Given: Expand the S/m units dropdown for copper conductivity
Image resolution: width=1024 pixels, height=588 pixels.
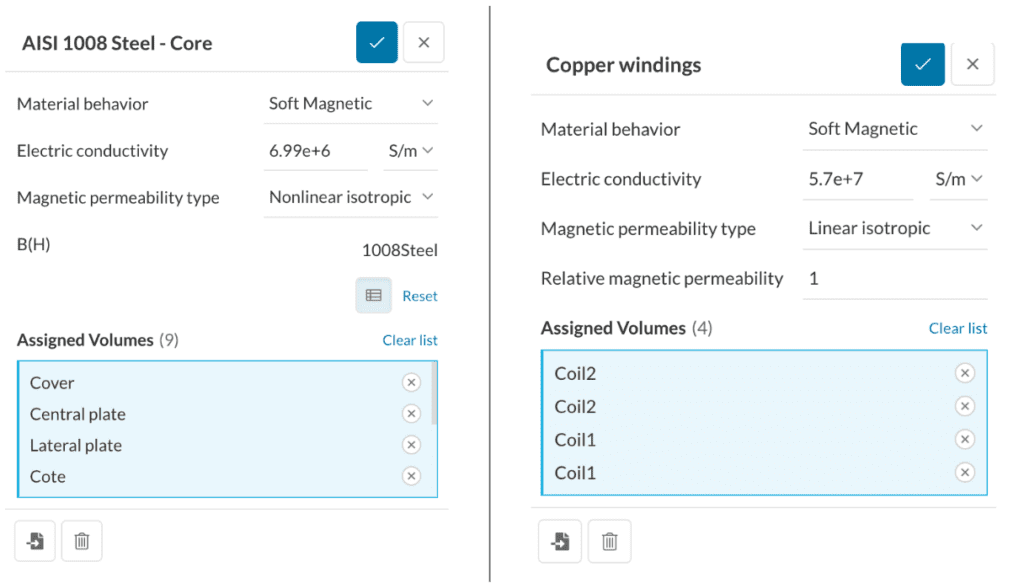Looking at the screenshot, I should coord(958,179).
